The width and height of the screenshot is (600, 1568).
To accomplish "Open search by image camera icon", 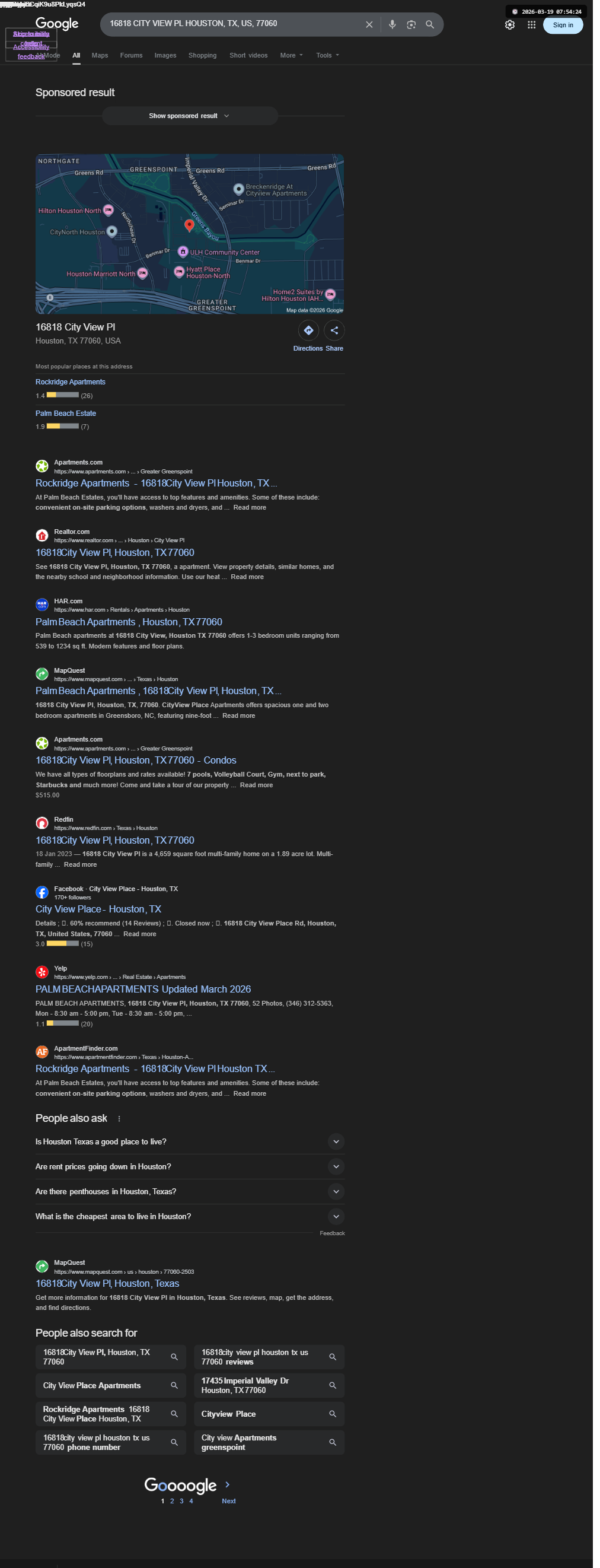I will [x=411, y=24].
